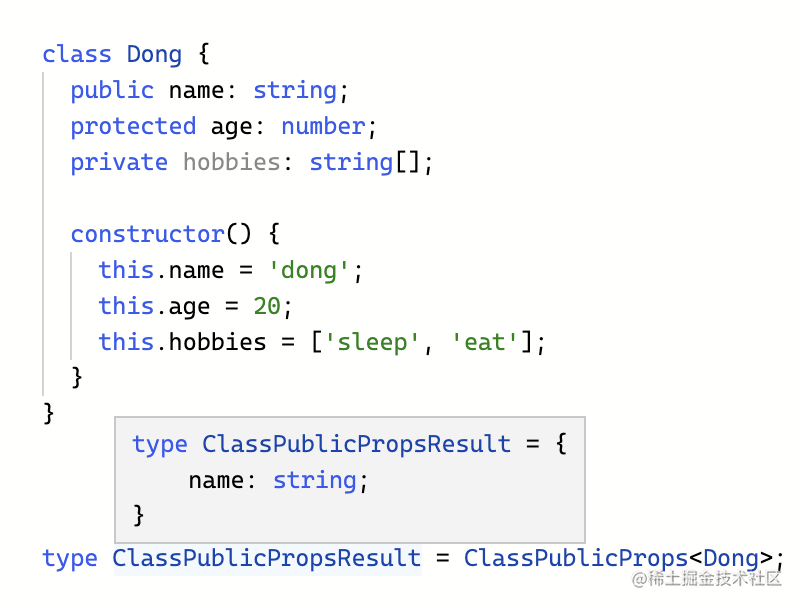
Task: Select the Dong name in the class declaration
Action: pyautogui.click(x=154, y=54)
